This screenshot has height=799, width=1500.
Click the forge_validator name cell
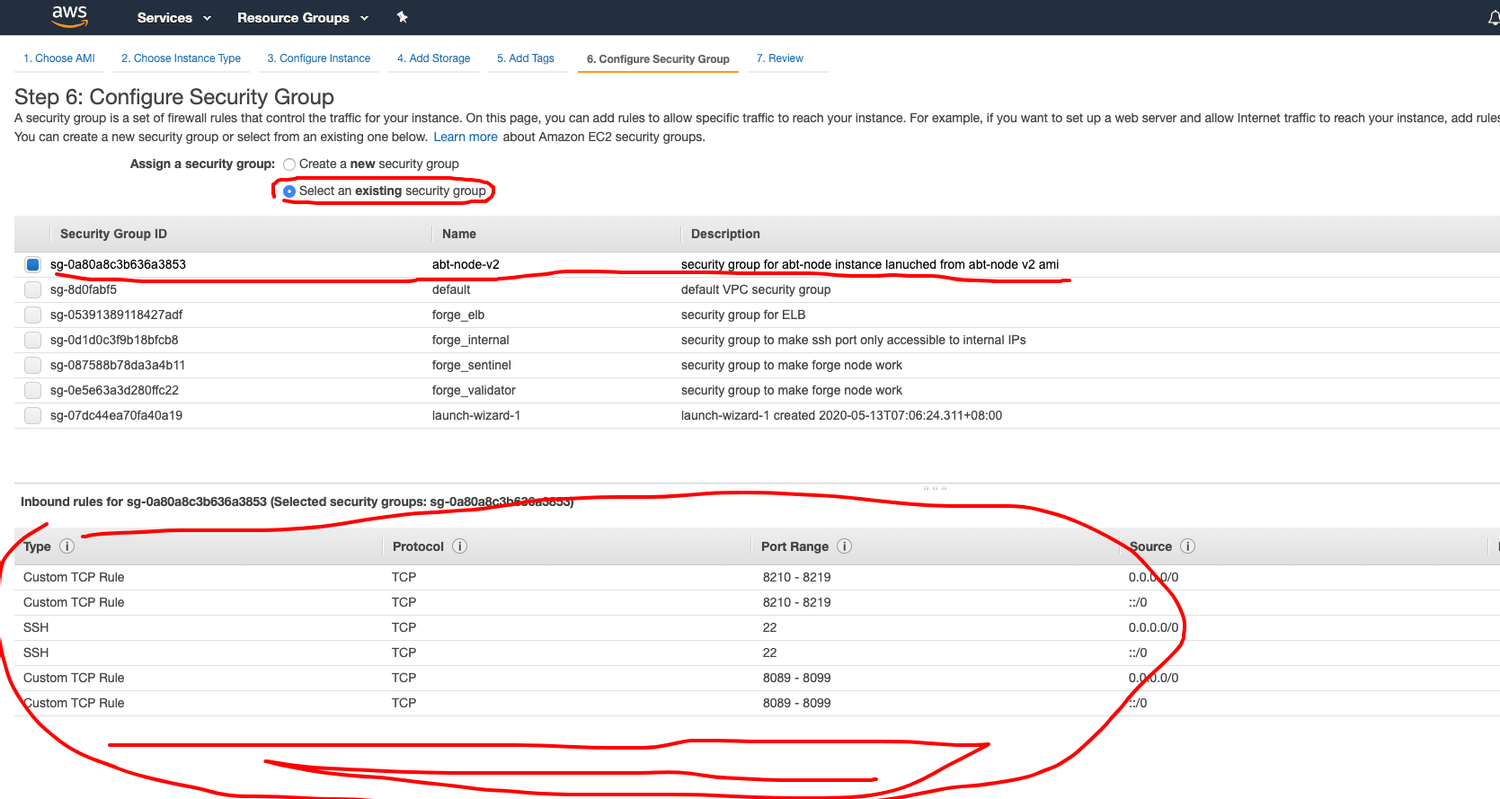point(474,390)
